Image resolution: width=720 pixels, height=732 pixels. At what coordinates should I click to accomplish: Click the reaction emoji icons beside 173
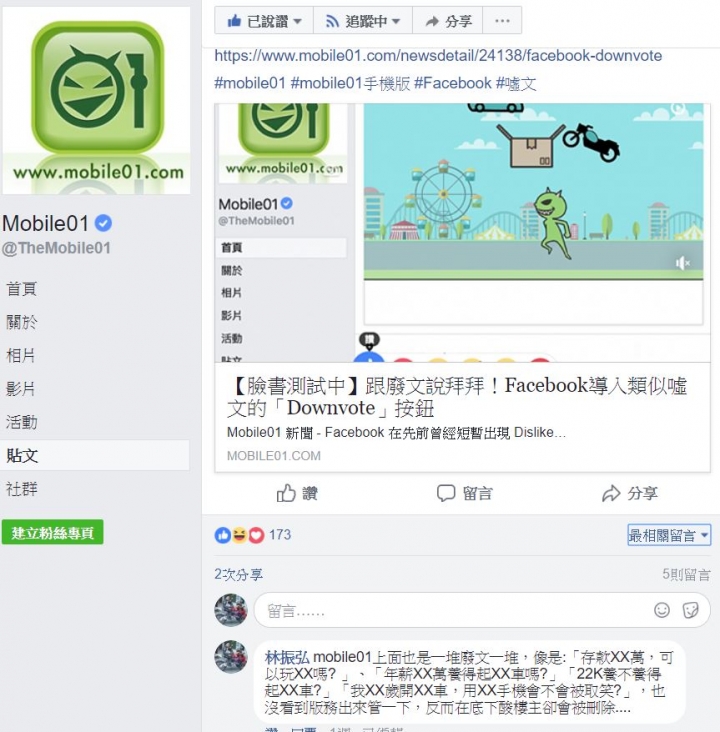(x=240, y=535)
